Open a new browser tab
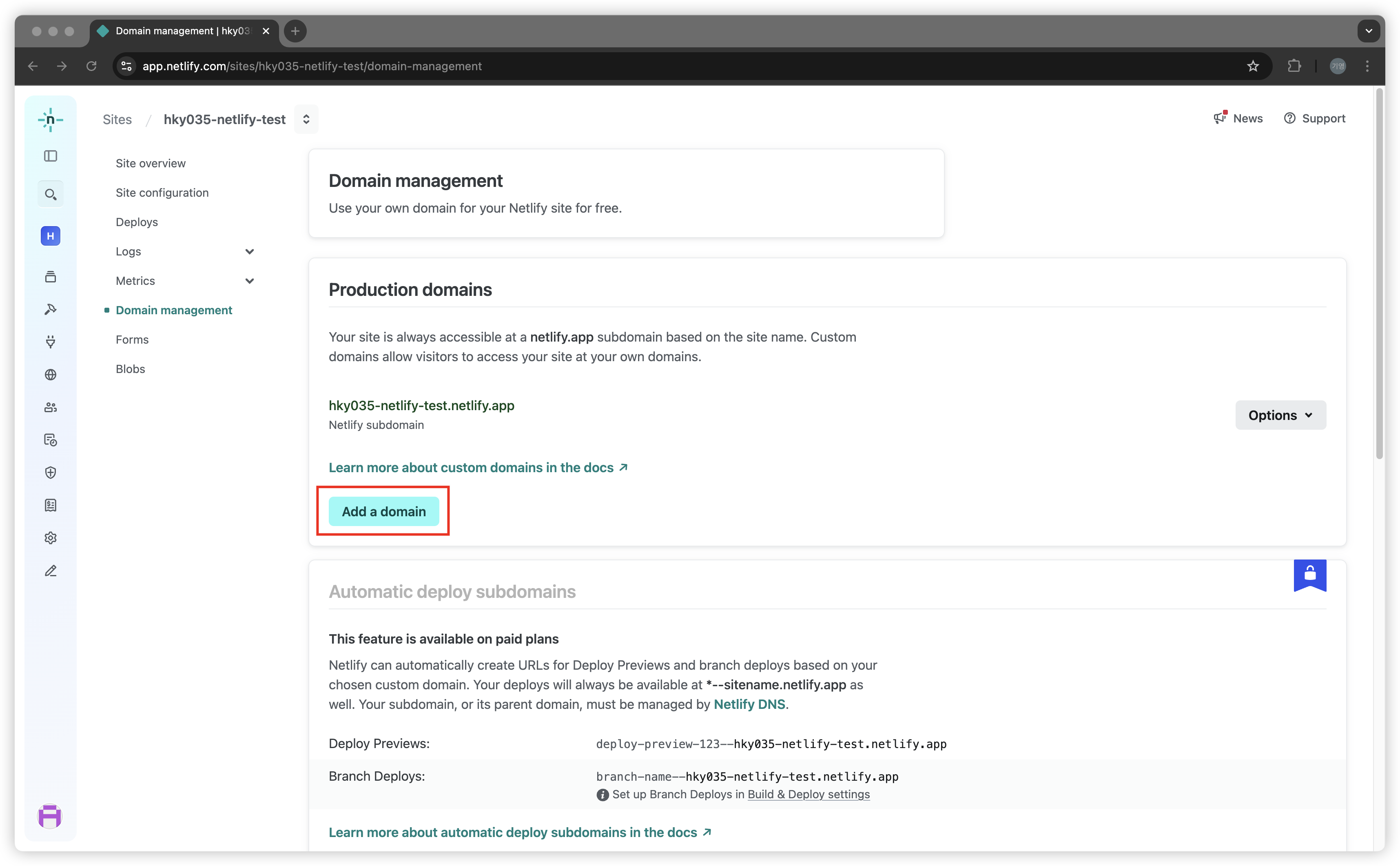This screenshot has height=866, width=1400. coord(295,31)
